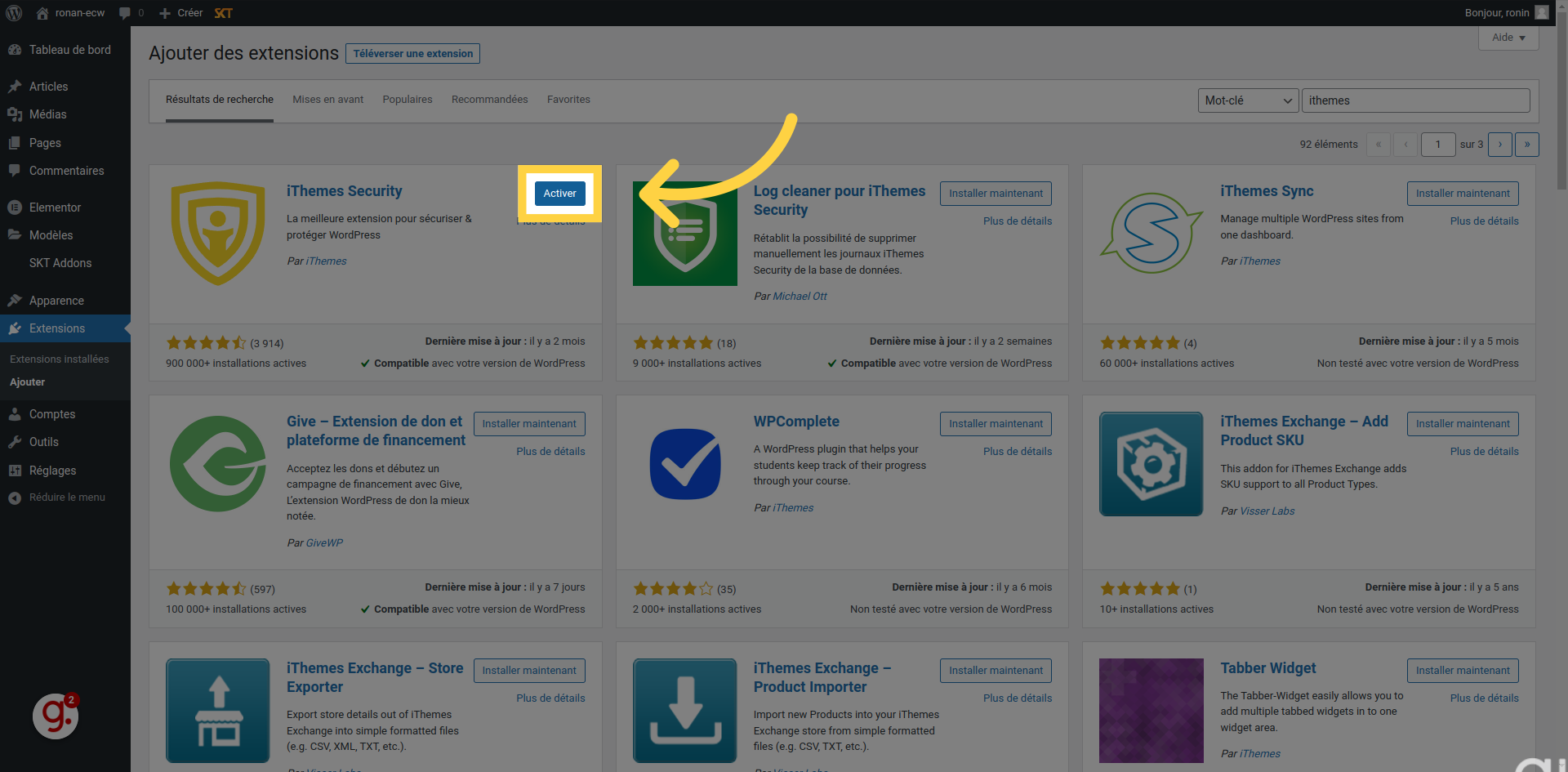
Task: Click Téléverser une extension button
Action: pos(412,54)
